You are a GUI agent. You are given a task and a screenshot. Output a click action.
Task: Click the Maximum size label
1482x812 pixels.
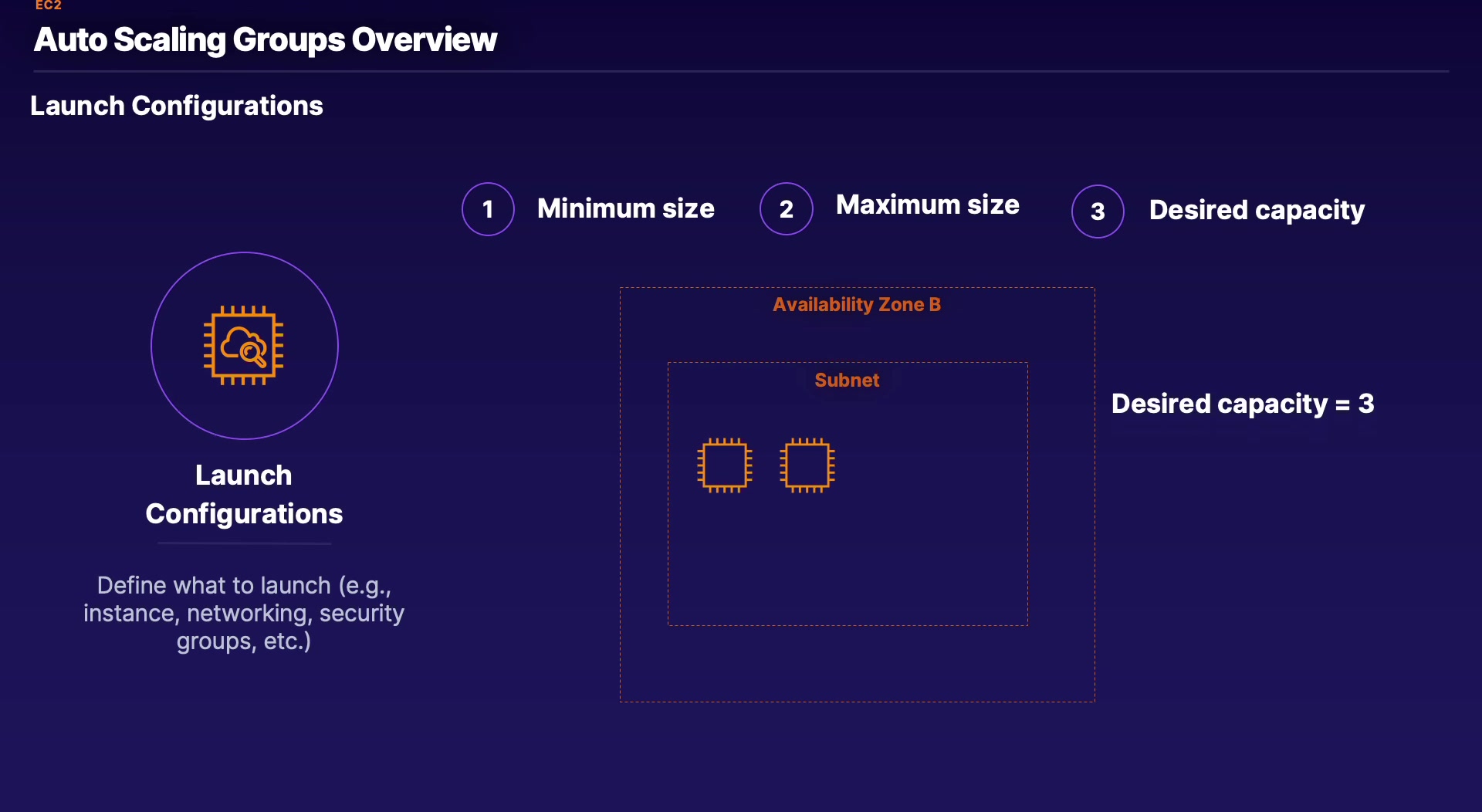click(x=927, y=205)
